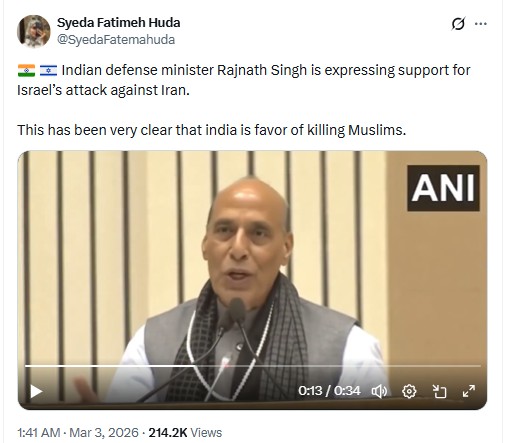Click Syeda Fatimeh Huda's profile avatar

click(x=33, y=31)
